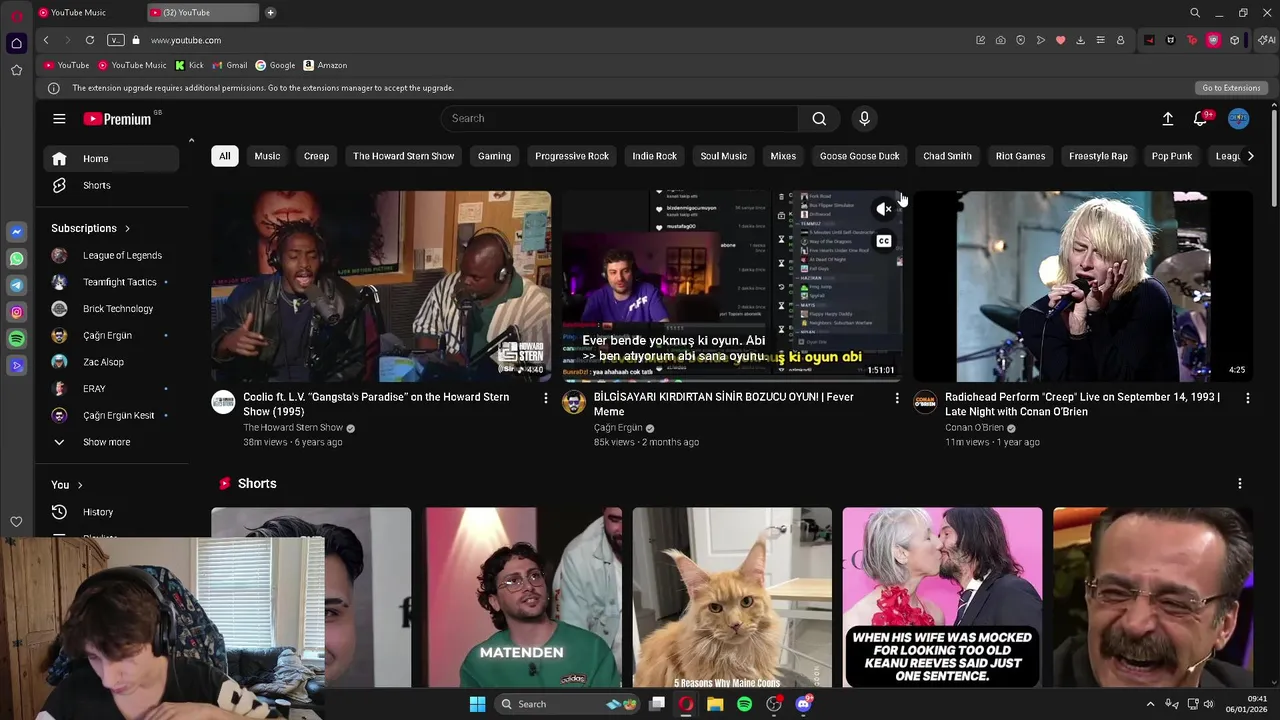The image size is (1280, 720).
Task: Select the Freestyle Rap chip
Action: coord(1098,156)
